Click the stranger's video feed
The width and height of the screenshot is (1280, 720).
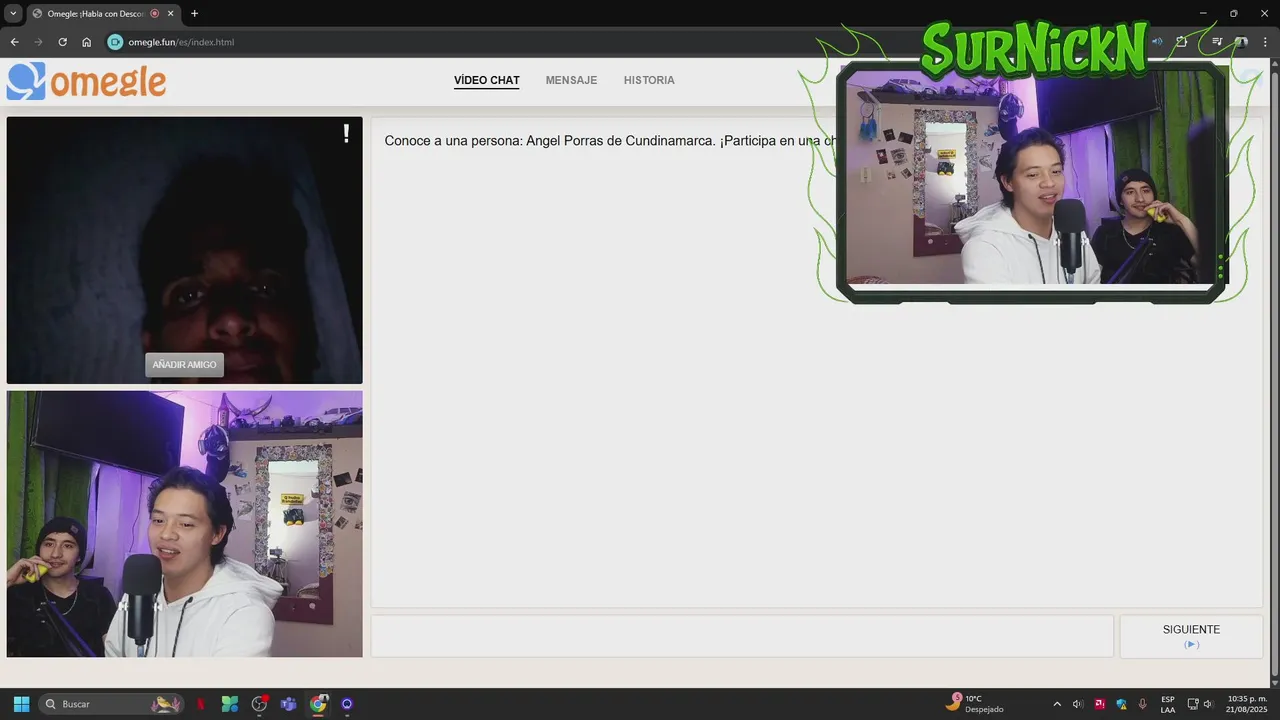pyautogui.click(x=184, y=250)
